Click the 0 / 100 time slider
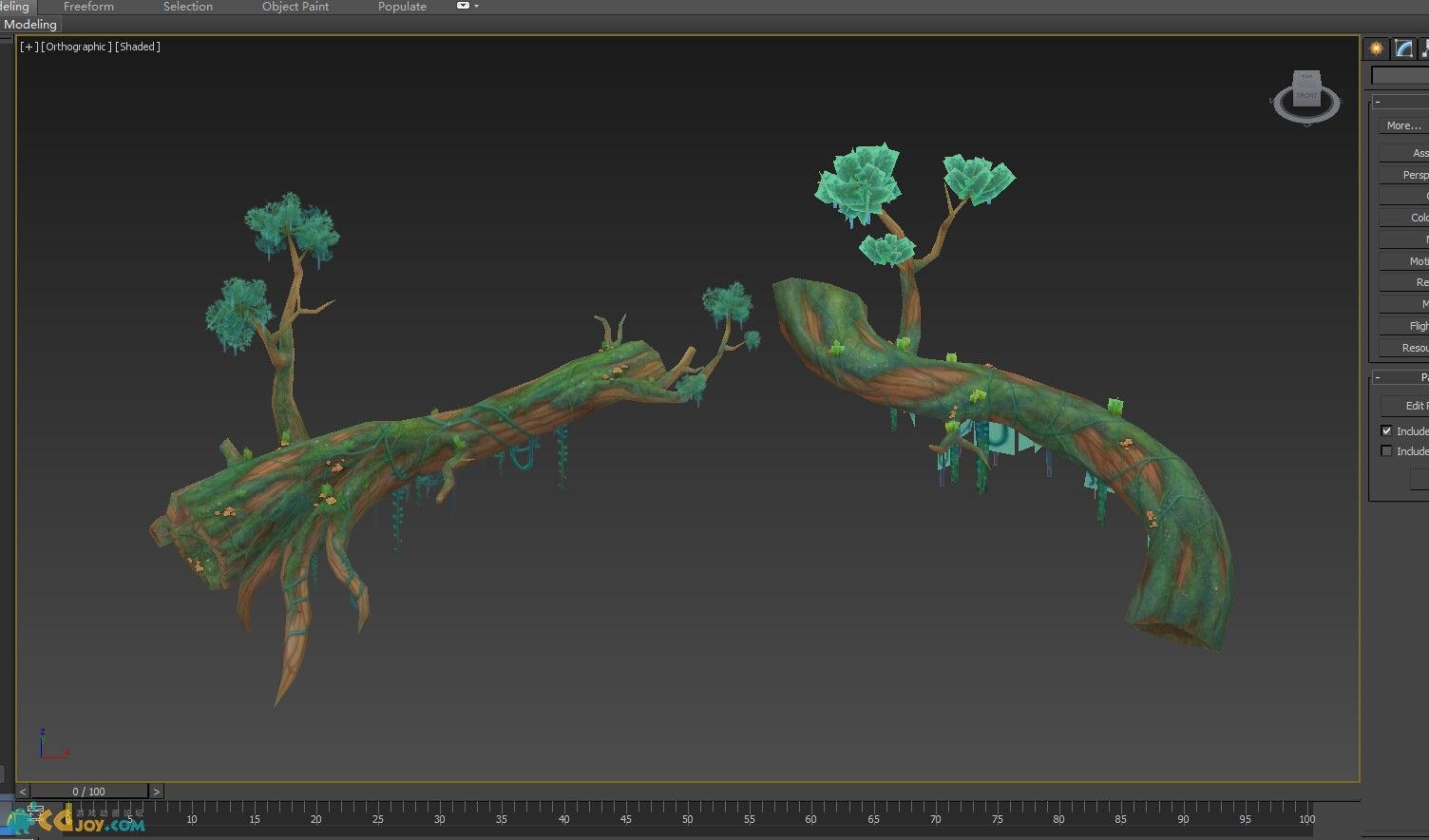The image size is (1429, 840). pyautogui.click(x=89, y=791)
